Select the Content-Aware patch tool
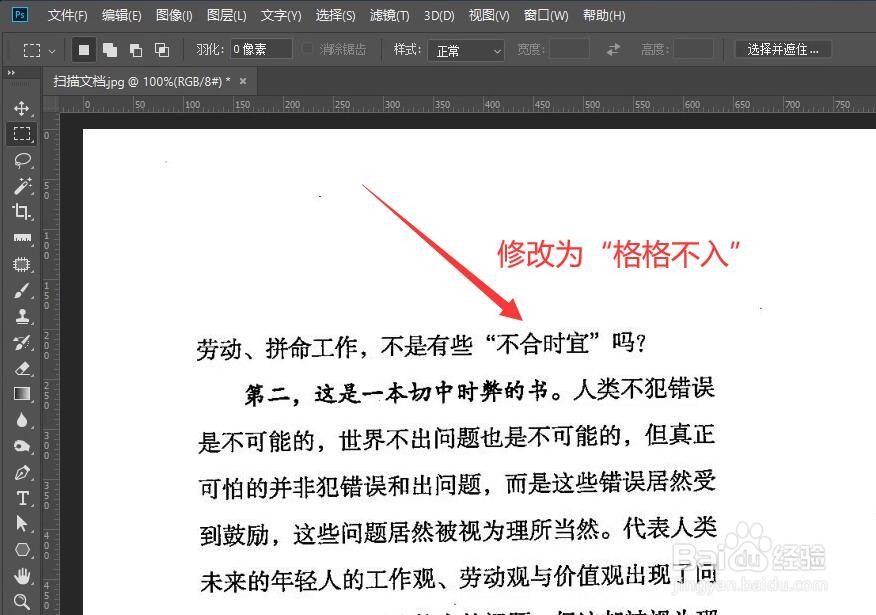This screenshot has width=876, height=615. (22, 264)
